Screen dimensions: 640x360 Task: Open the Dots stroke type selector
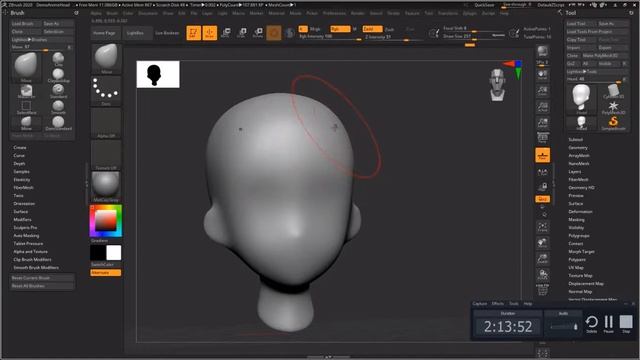click(106, 91)
